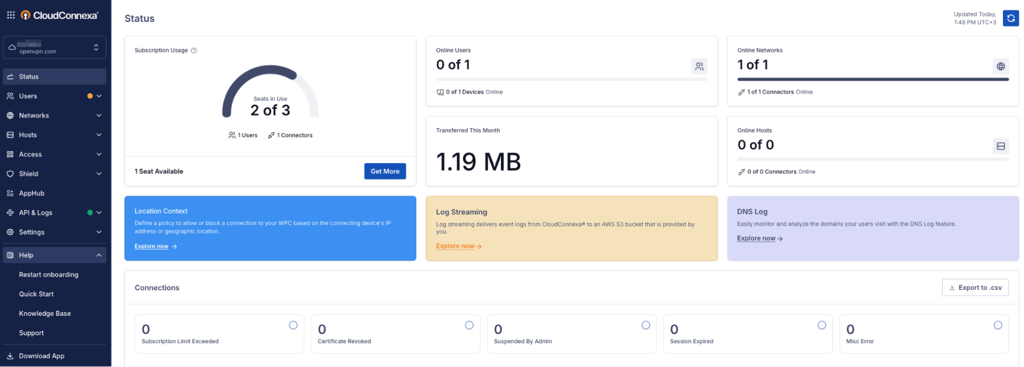1024x367 pixels.
Task: Click the Shield icon in sidebar
Action: (10, 174)
